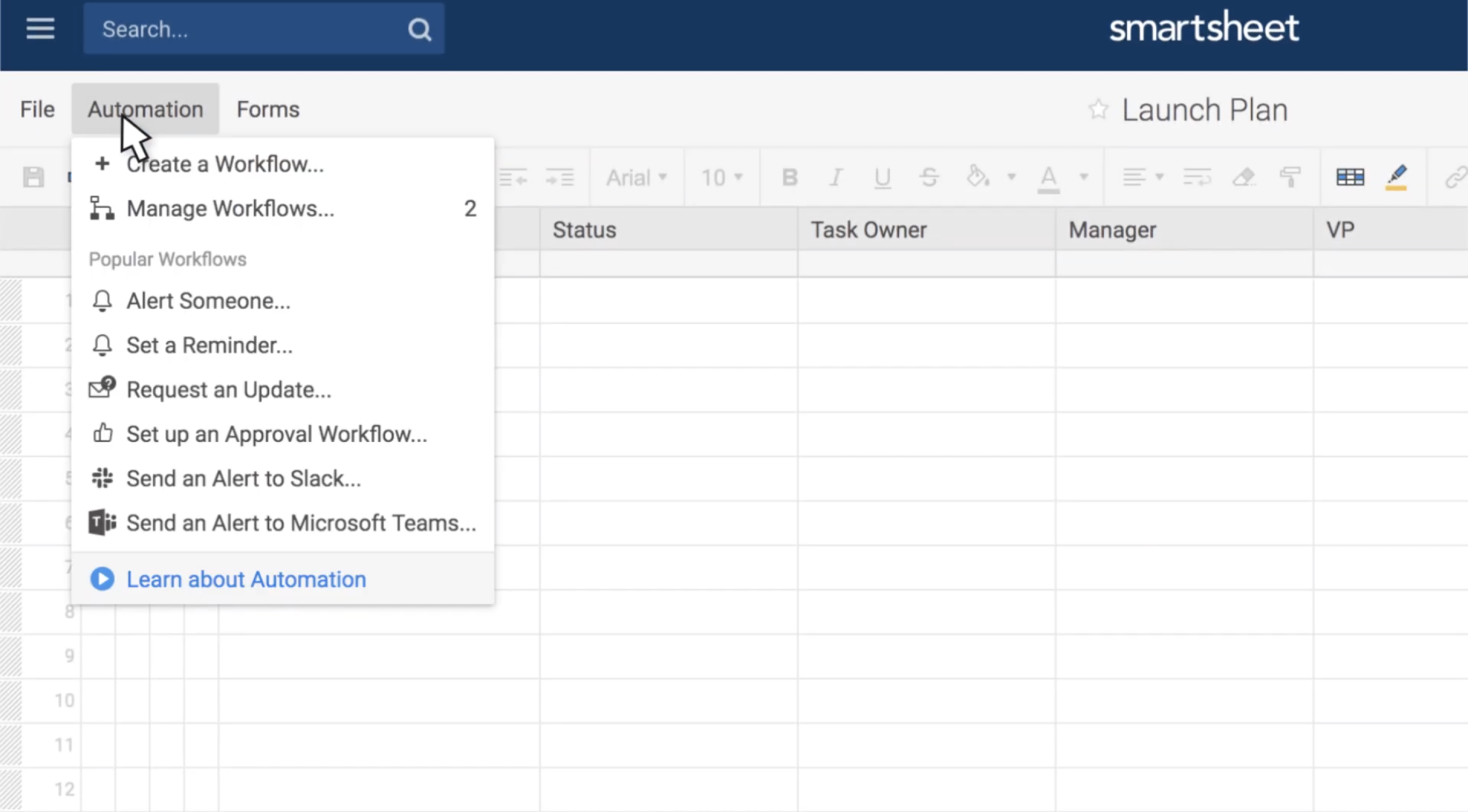Click the Learn about Automation link

[x=246, y=579]
